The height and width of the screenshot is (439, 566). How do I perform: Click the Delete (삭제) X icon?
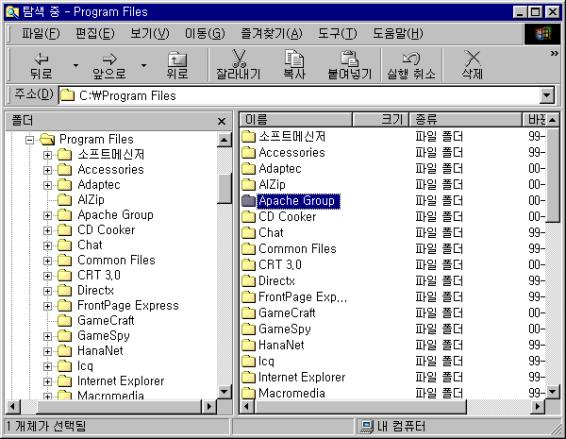point(472,58)
